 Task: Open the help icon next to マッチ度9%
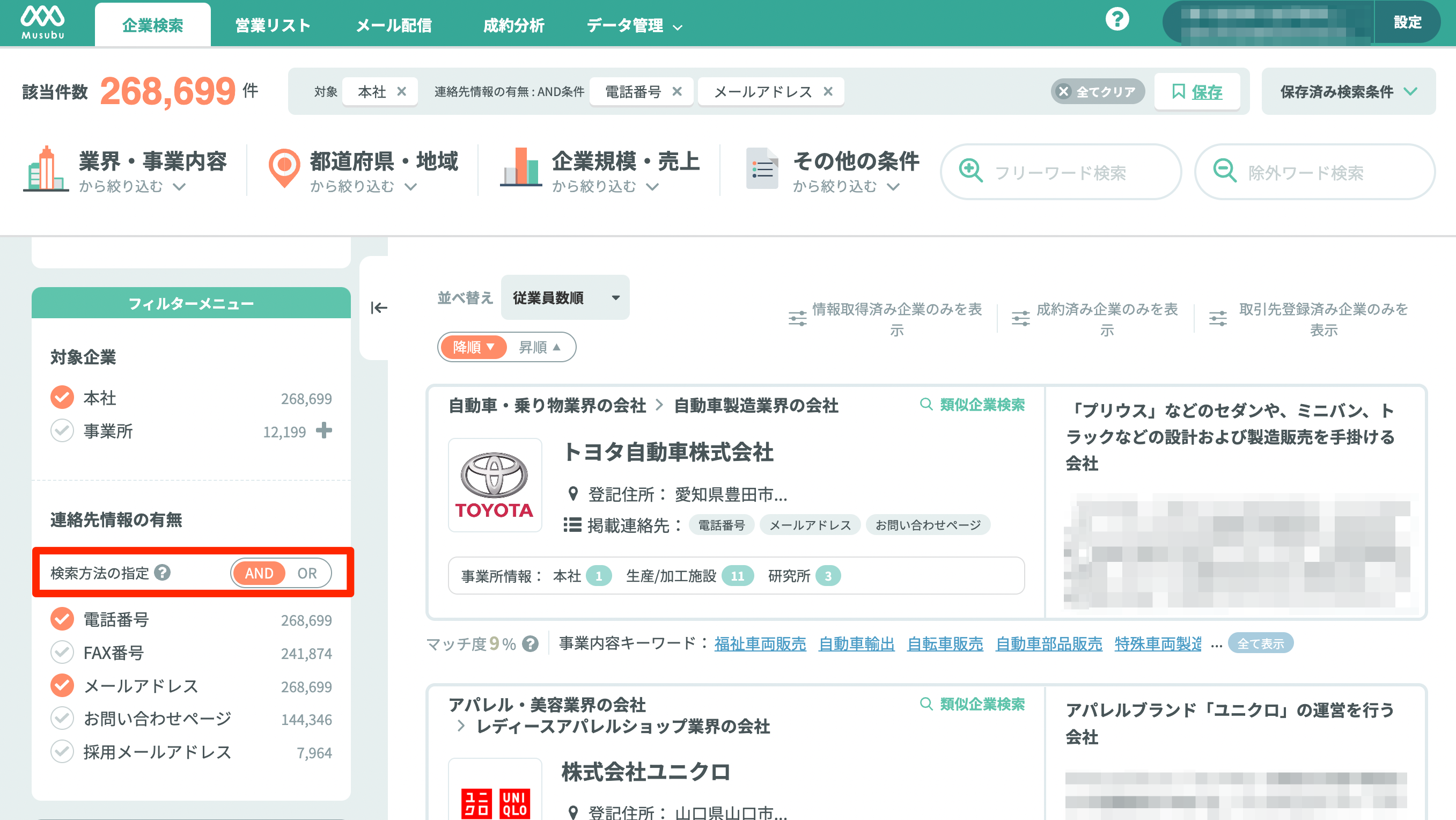530,644
